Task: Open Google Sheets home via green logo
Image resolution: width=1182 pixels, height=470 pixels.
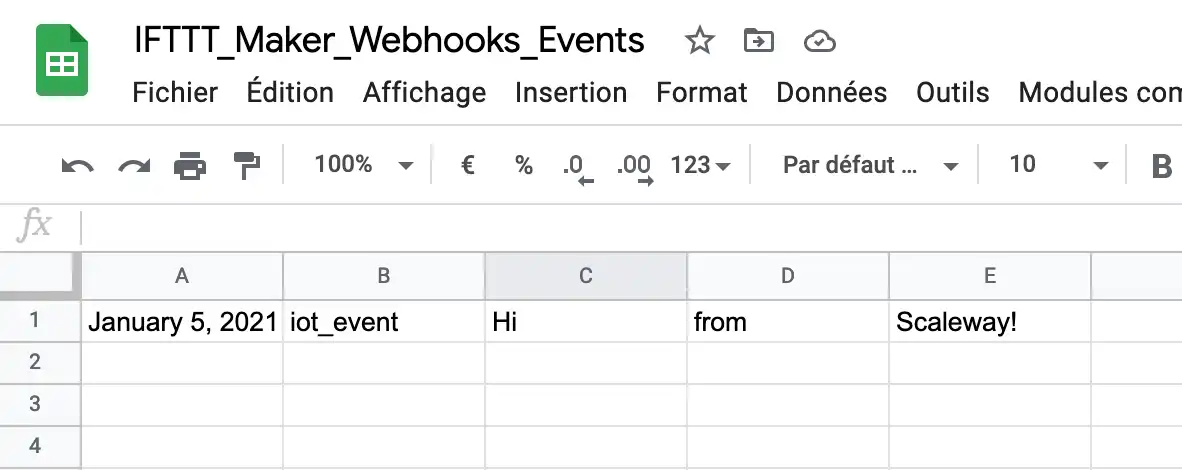Action: click(x=62, y=60)
